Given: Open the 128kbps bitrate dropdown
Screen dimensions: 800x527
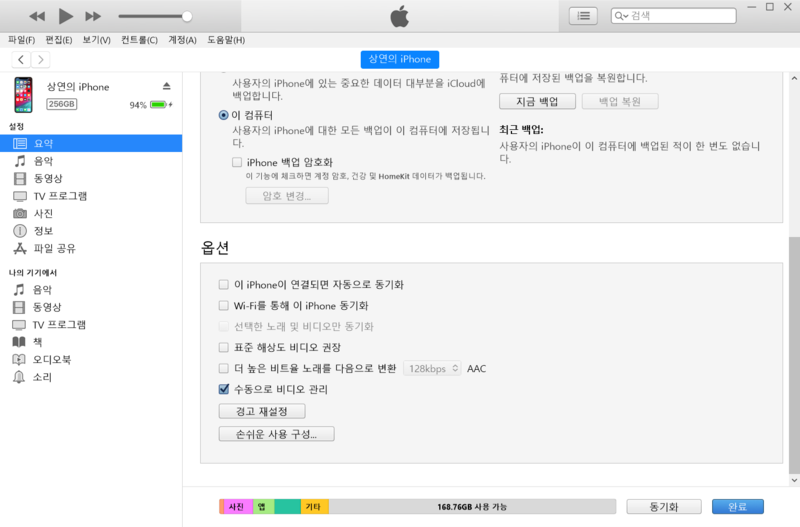Looking at the screenshot, I should click(x=432, y=368).
